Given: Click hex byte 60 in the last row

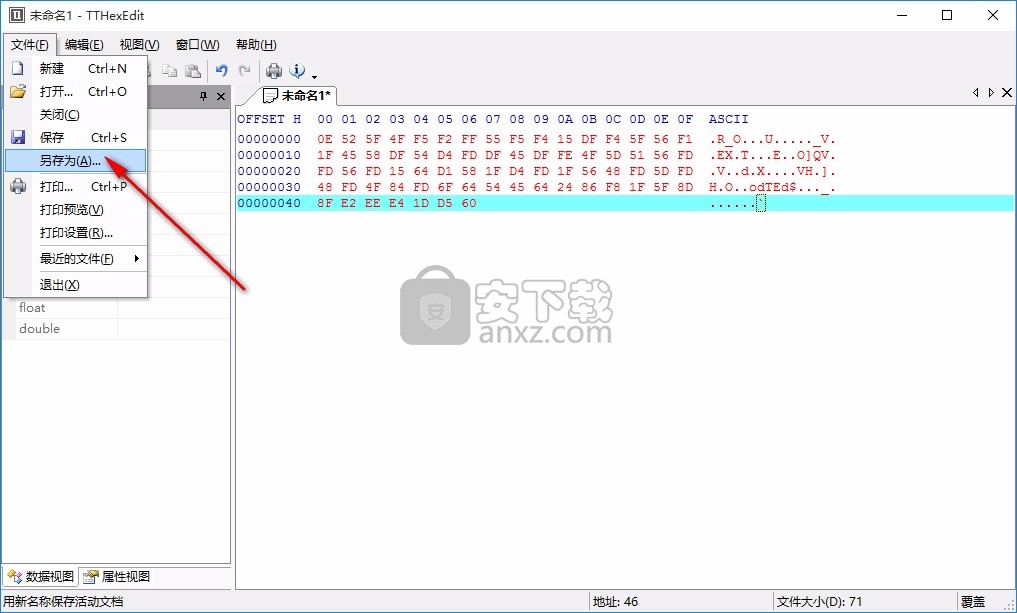Looking at the screenshot, I should pos(469,204).
